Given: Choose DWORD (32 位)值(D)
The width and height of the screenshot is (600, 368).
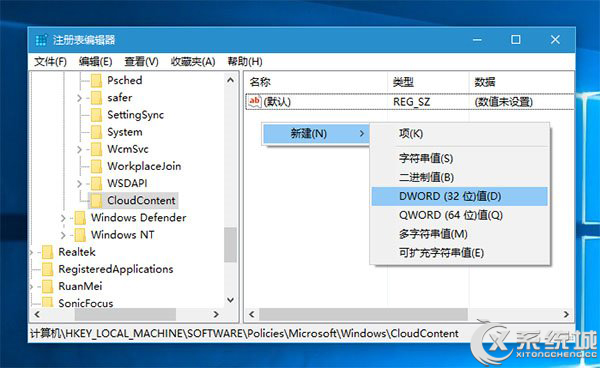Looking at the screenshot, I should click(x=460, y=196).
